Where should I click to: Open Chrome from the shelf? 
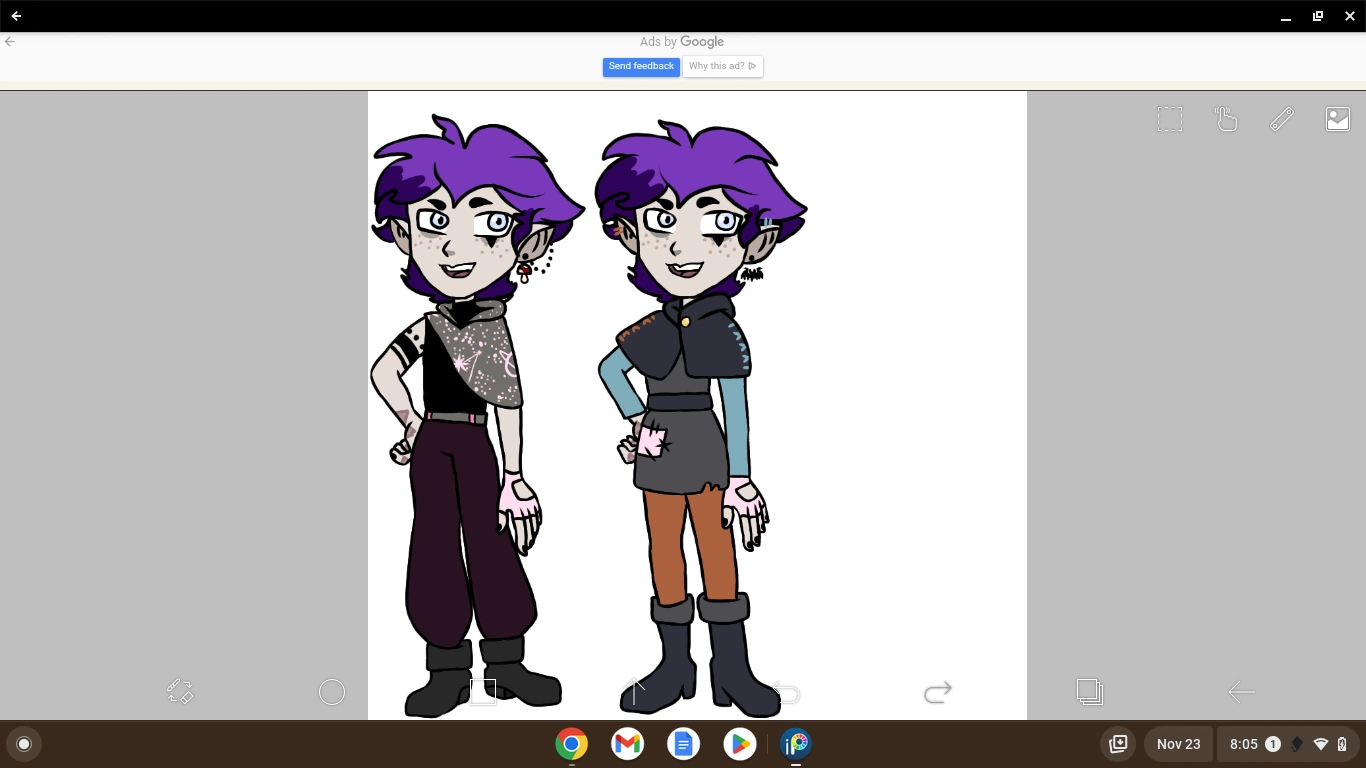pyautogui.click(x=570, y=744)
